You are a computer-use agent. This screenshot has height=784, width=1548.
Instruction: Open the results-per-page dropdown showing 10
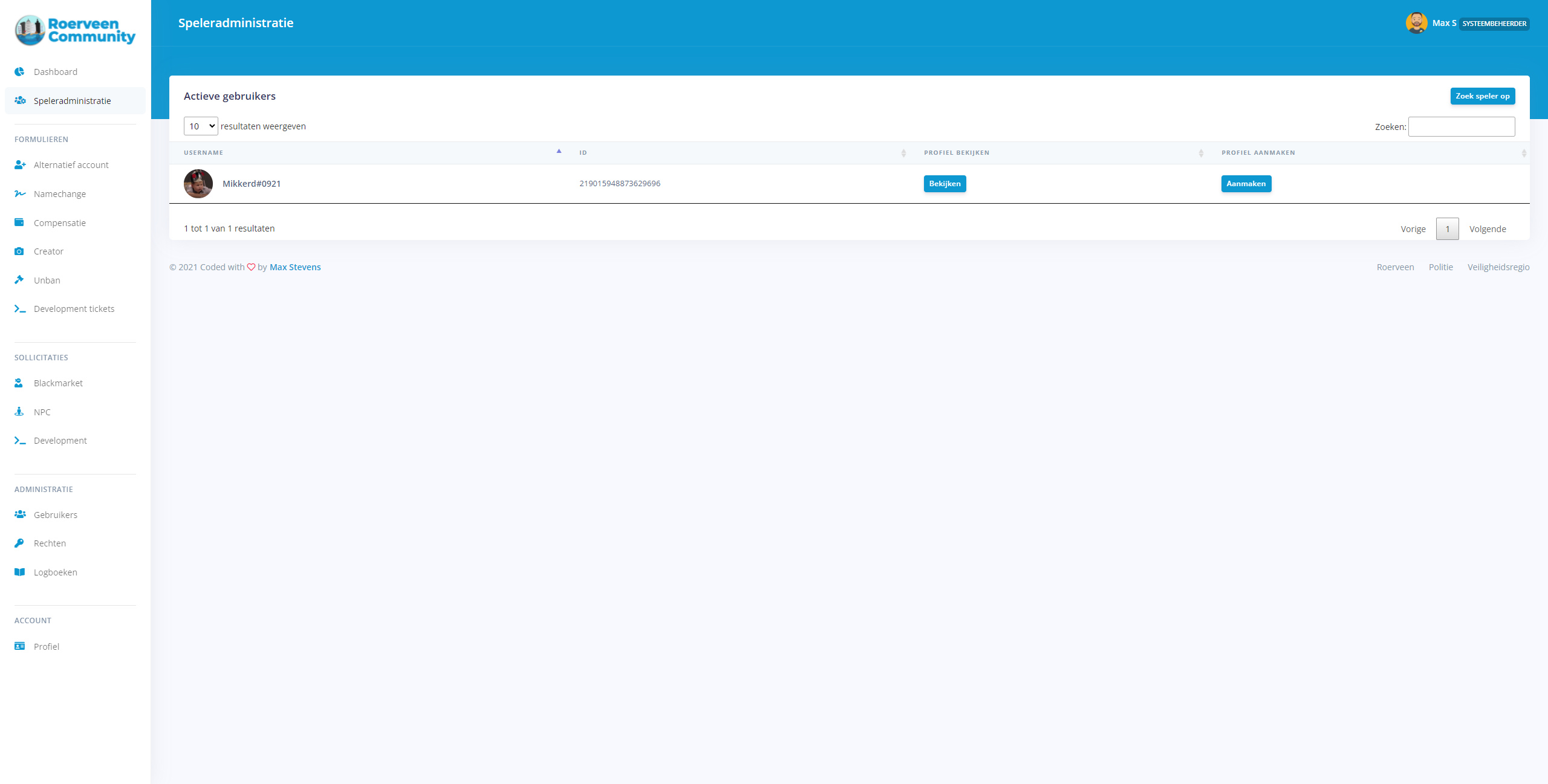pos(201,126)
